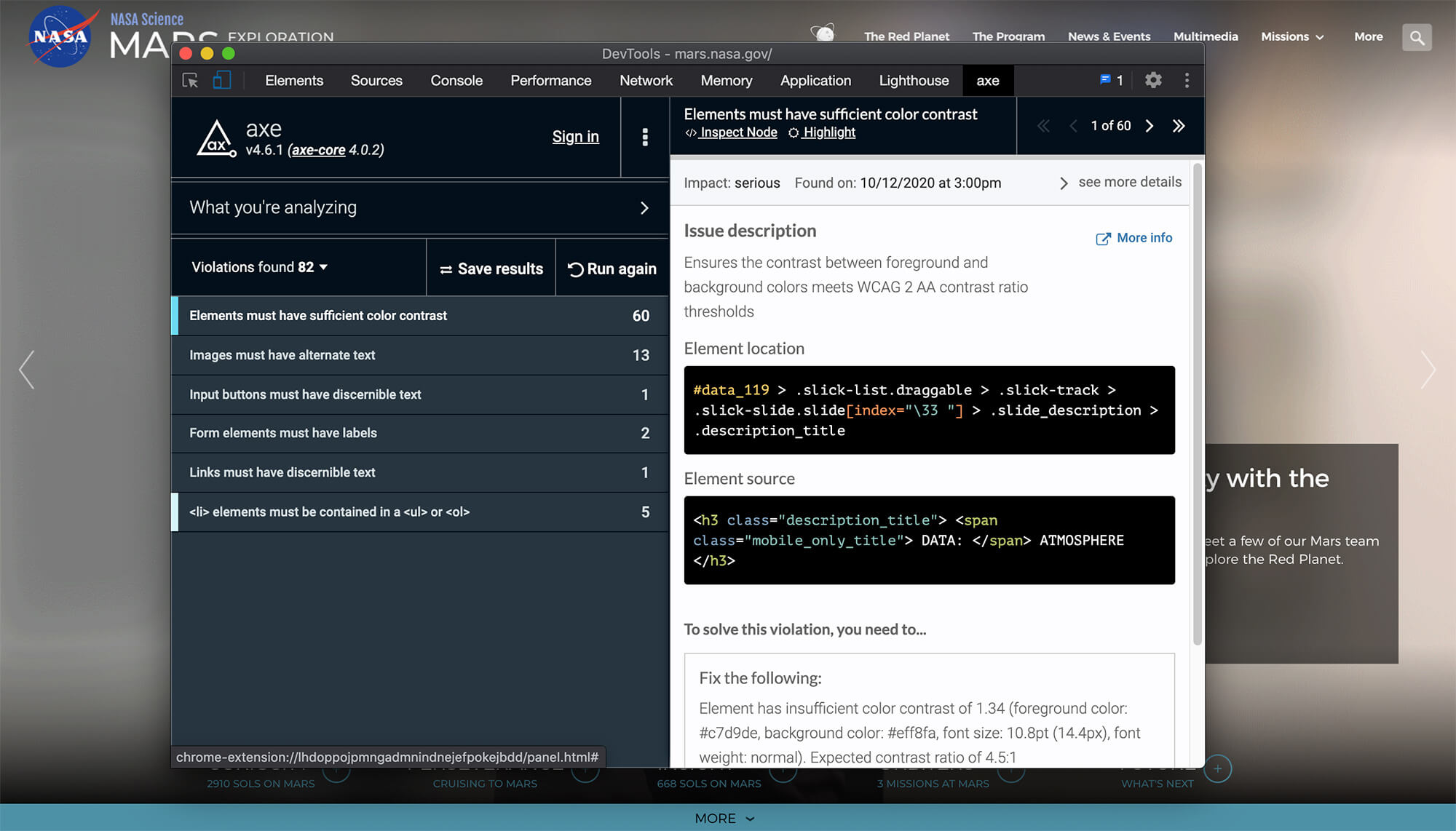Image resolution: width=1456 pixels, height=831 pixels.
Task: Switch to the Console tab
Action: 456,81
